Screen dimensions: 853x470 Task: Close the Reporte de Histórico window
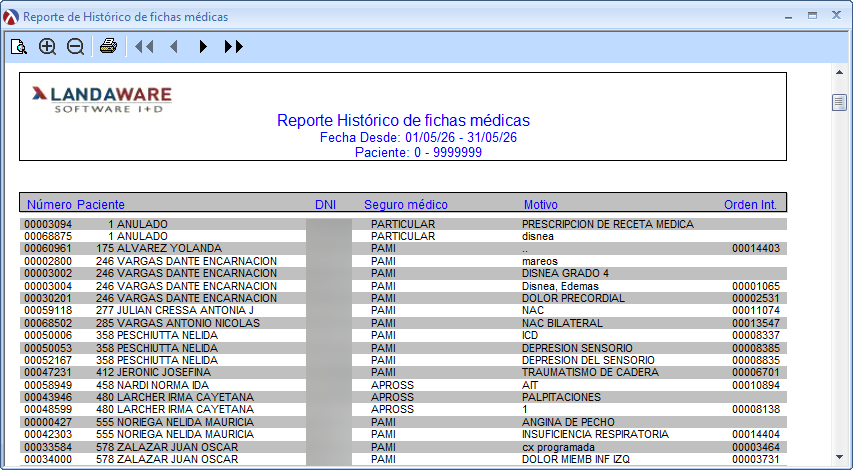[837, 16]
